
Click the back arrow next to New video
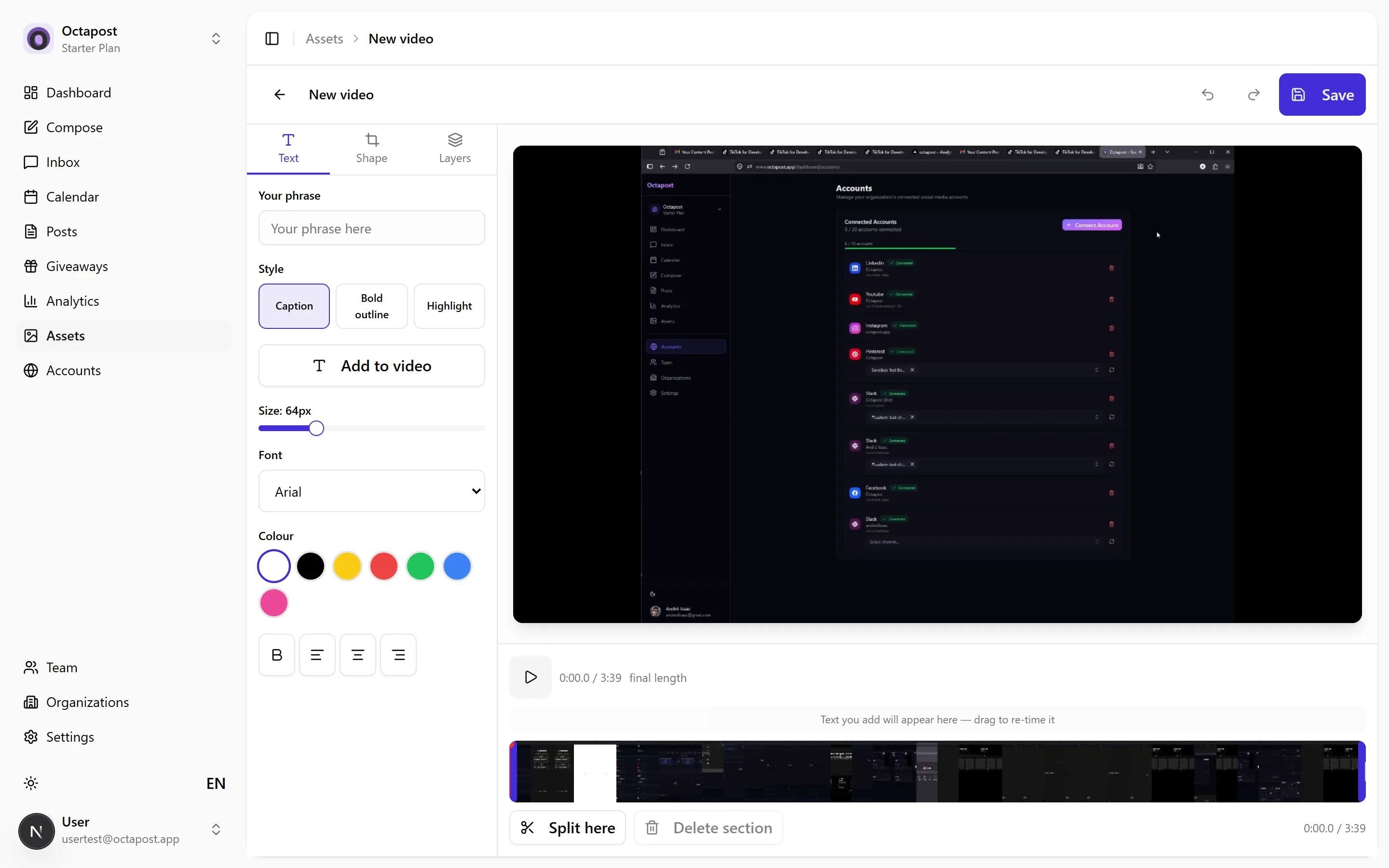click(x=280, y=95)
